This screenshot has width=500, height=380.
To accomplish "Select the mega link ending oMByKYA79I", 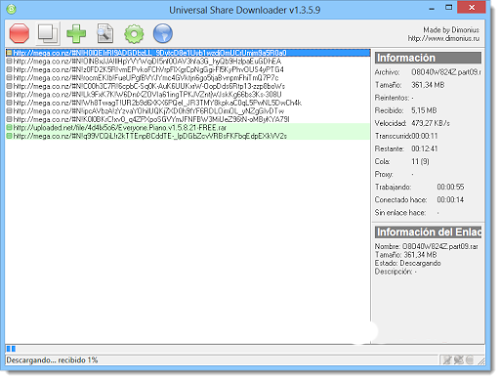I will (x=188, y=119).
